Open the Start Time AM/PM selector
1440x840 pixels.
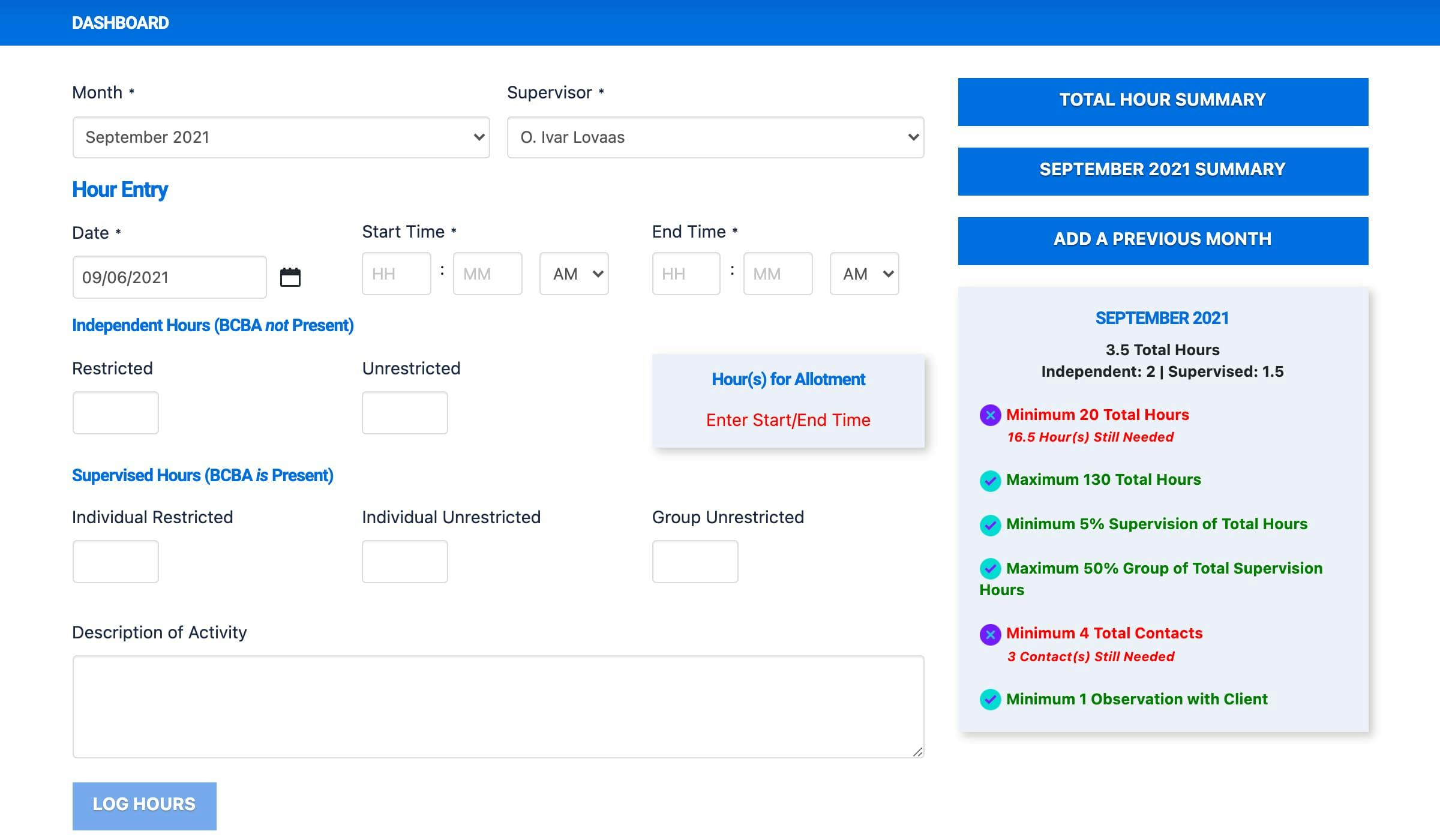(x=574, y=274)
